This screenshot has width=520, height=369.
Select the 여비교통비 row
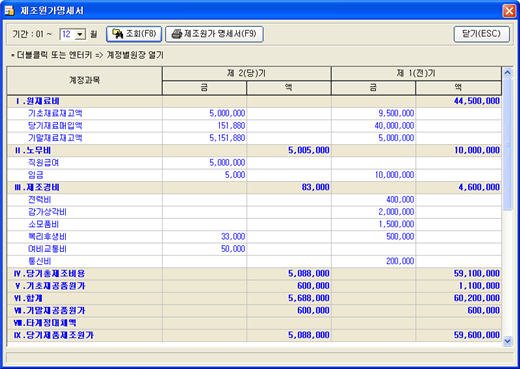pos(254,249)
